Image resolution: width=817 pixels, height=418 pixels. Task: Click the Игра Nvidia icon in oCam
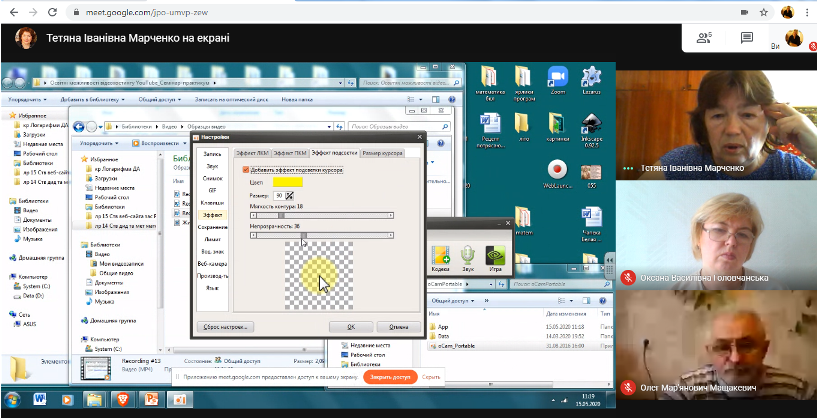[495, 259]
